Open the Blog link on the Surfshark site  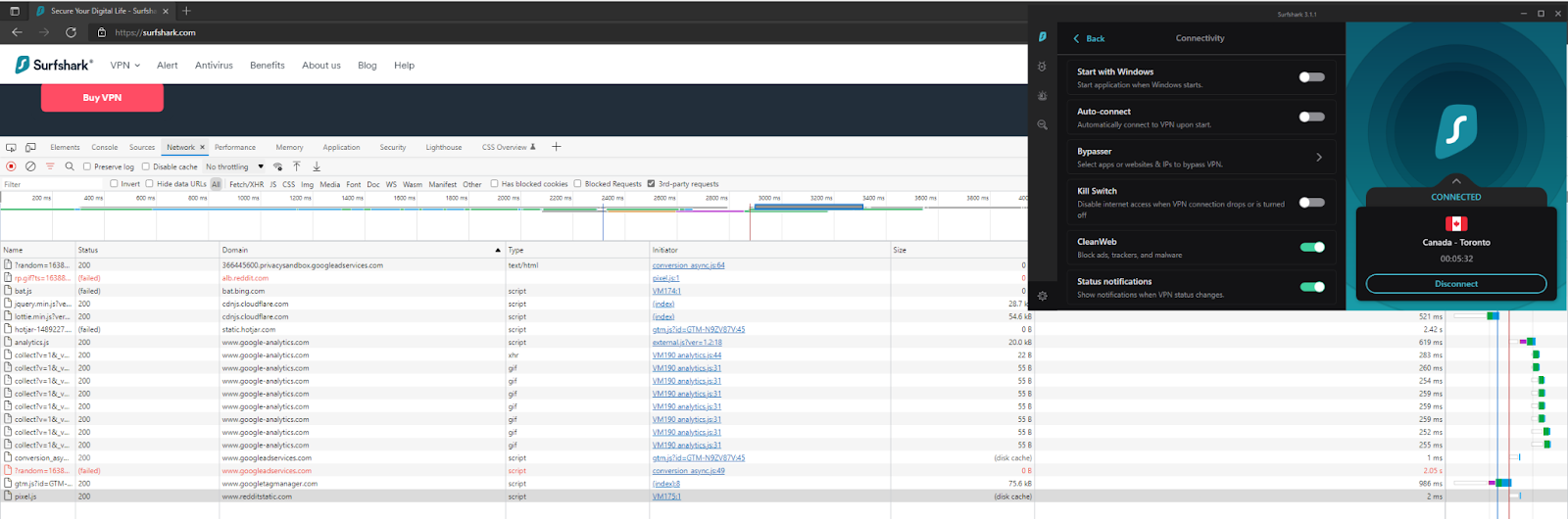[x=367, y=66]
